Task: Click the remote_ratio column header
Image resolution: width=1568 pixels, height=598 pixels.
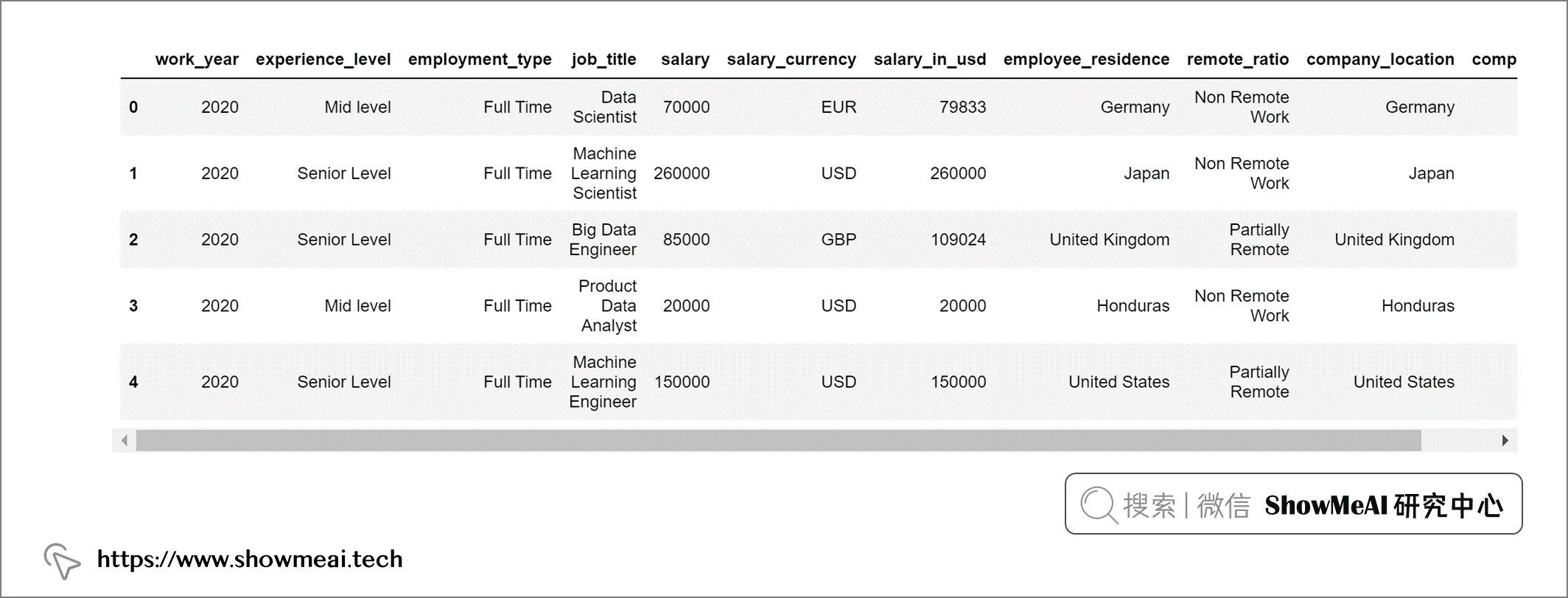Action: (1238, 60)
